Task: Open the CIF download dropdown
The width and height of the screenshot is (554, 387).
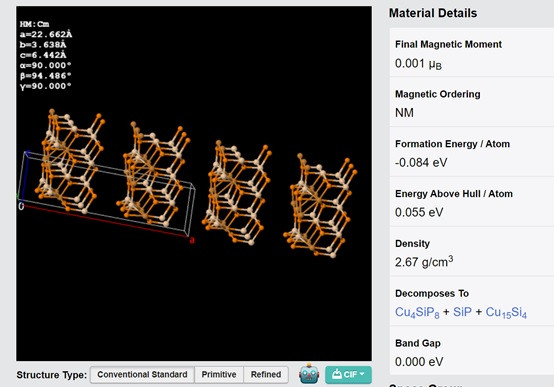Action: pyautogui.click(x=348, y=375)
